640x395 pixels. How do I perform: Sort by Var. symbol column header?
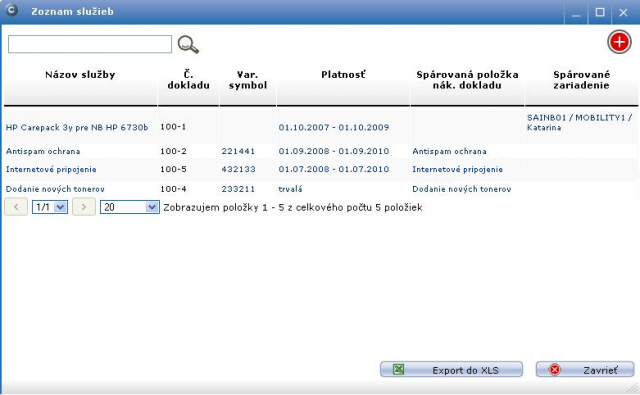[x=248, y=80]
